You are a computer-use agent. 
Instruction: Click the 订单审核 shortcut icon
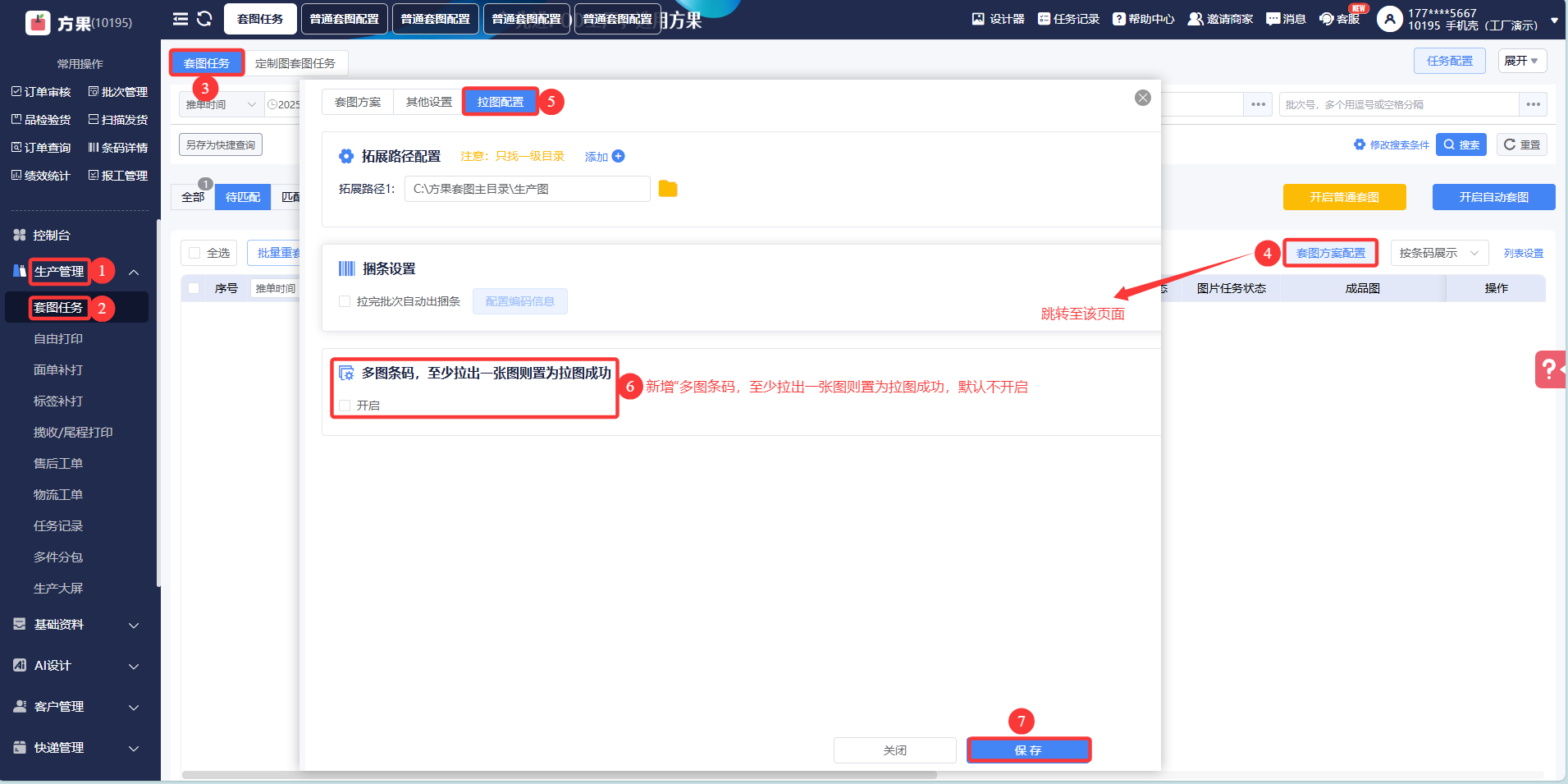[16, 92]
